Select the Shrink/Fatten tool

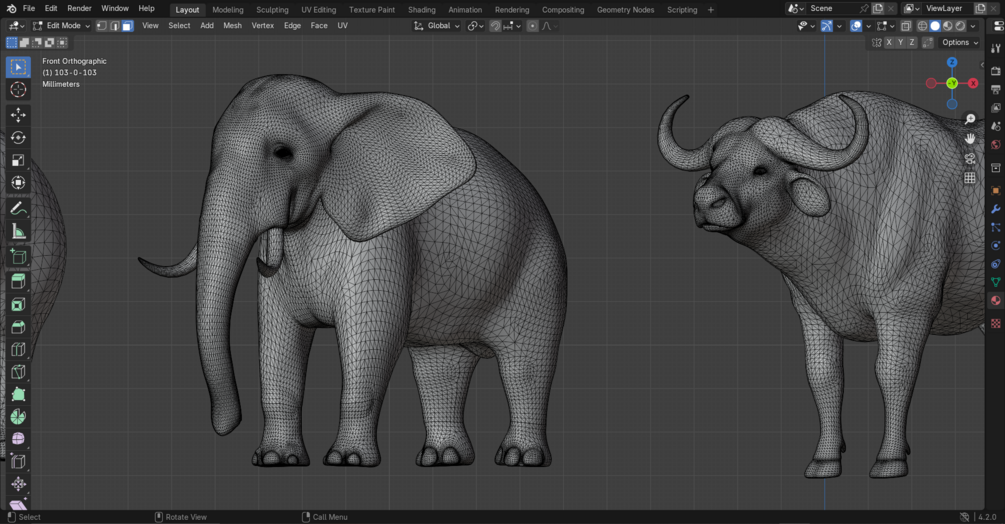(x=18, y=484)
